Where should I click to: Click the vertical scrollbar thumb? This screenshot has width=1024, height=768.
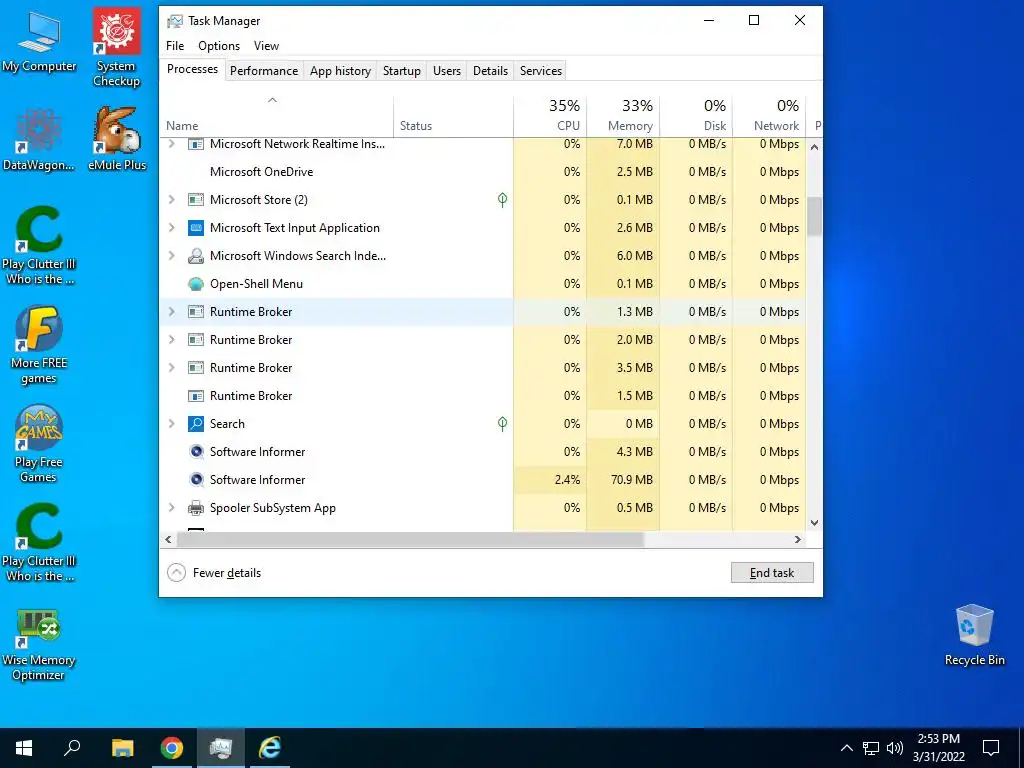coord(814,216)
